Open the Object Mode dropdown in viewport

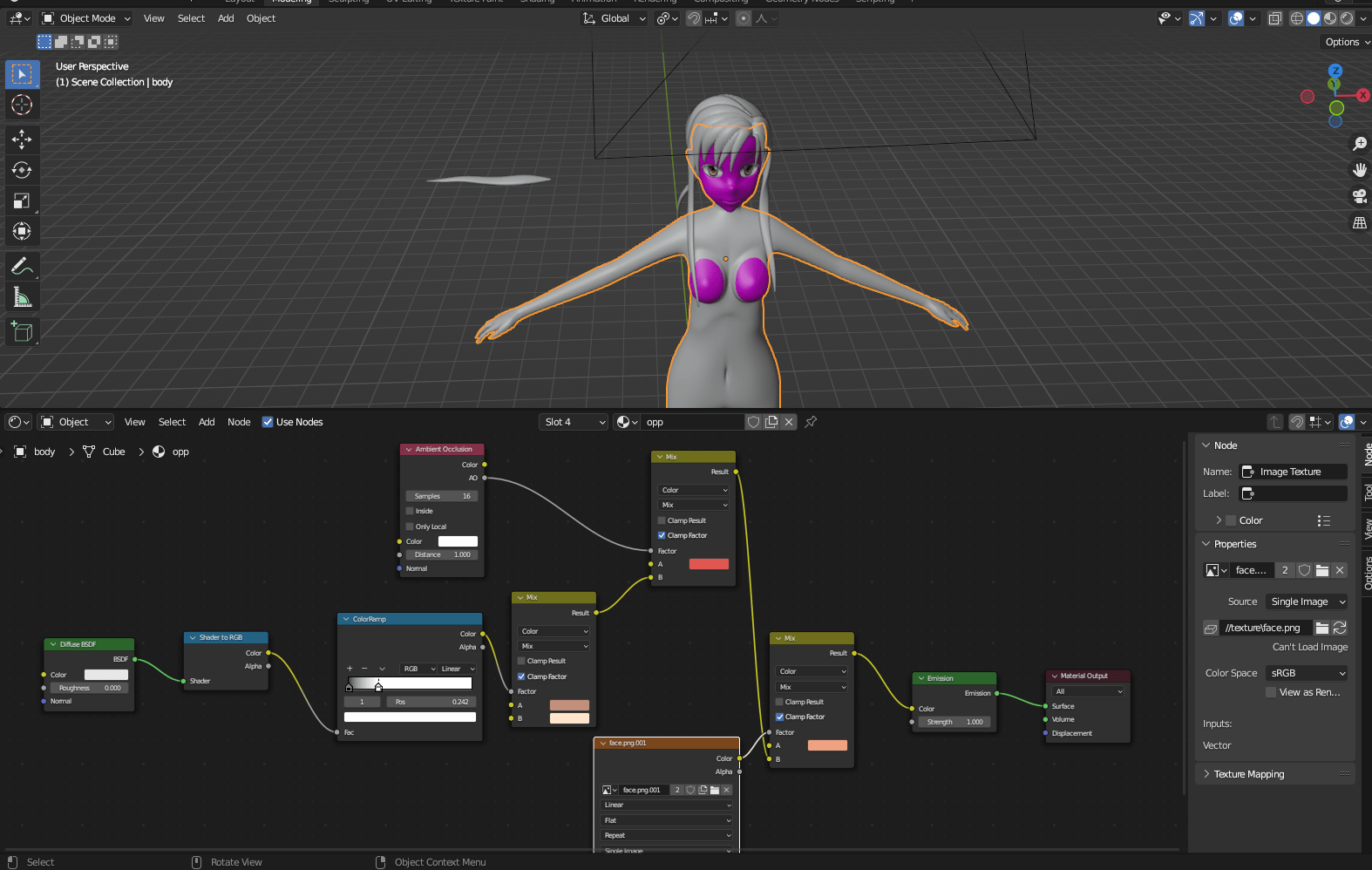[85, 18]
